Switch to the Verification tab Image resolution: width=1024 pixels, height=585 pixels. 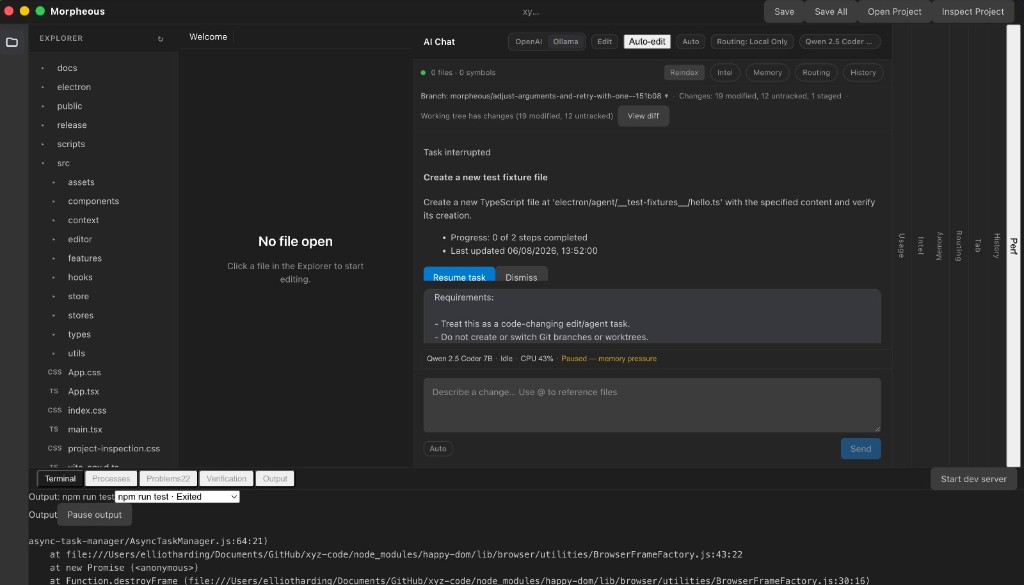click(226, 479)
